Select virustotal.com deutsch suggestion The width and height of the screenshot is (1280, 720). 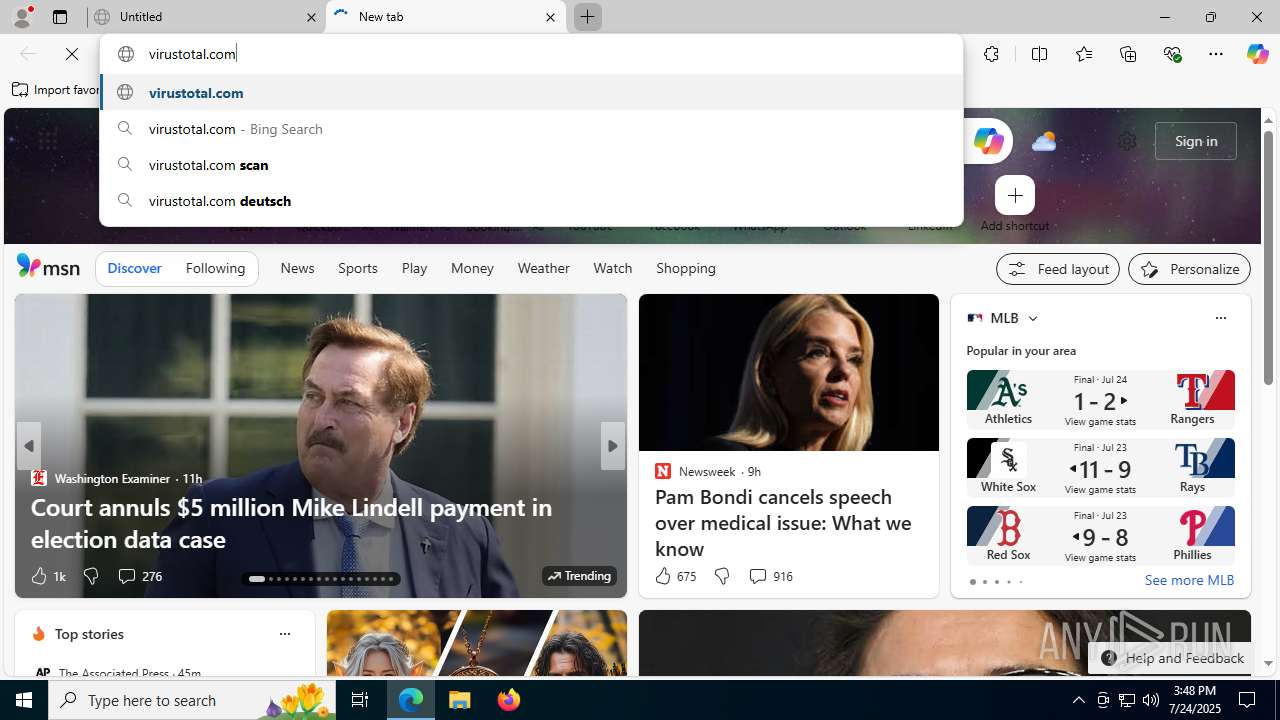pyautogui.click(x=531, y=201)
